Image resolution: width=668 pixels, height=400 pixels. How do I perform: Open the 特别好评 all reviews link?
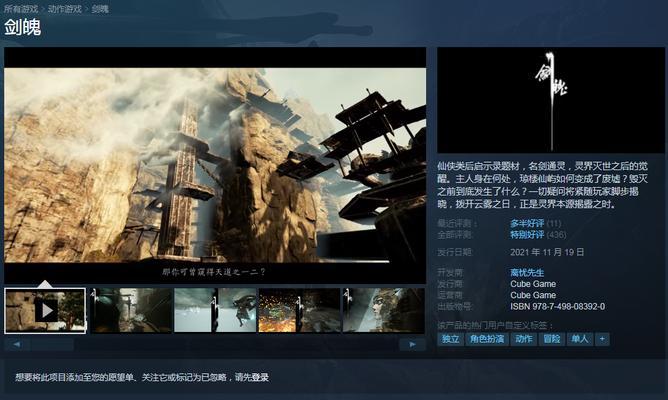pyautogui.click(x=527, y=235)
